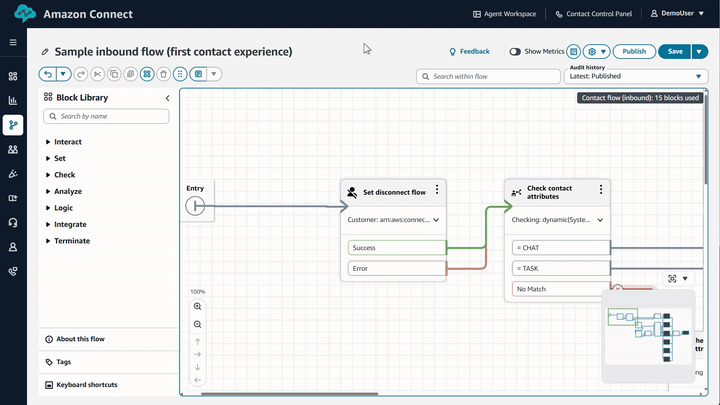Click the zoom in magnifier on canvas
720x405 pixels.
click(197, 306)
